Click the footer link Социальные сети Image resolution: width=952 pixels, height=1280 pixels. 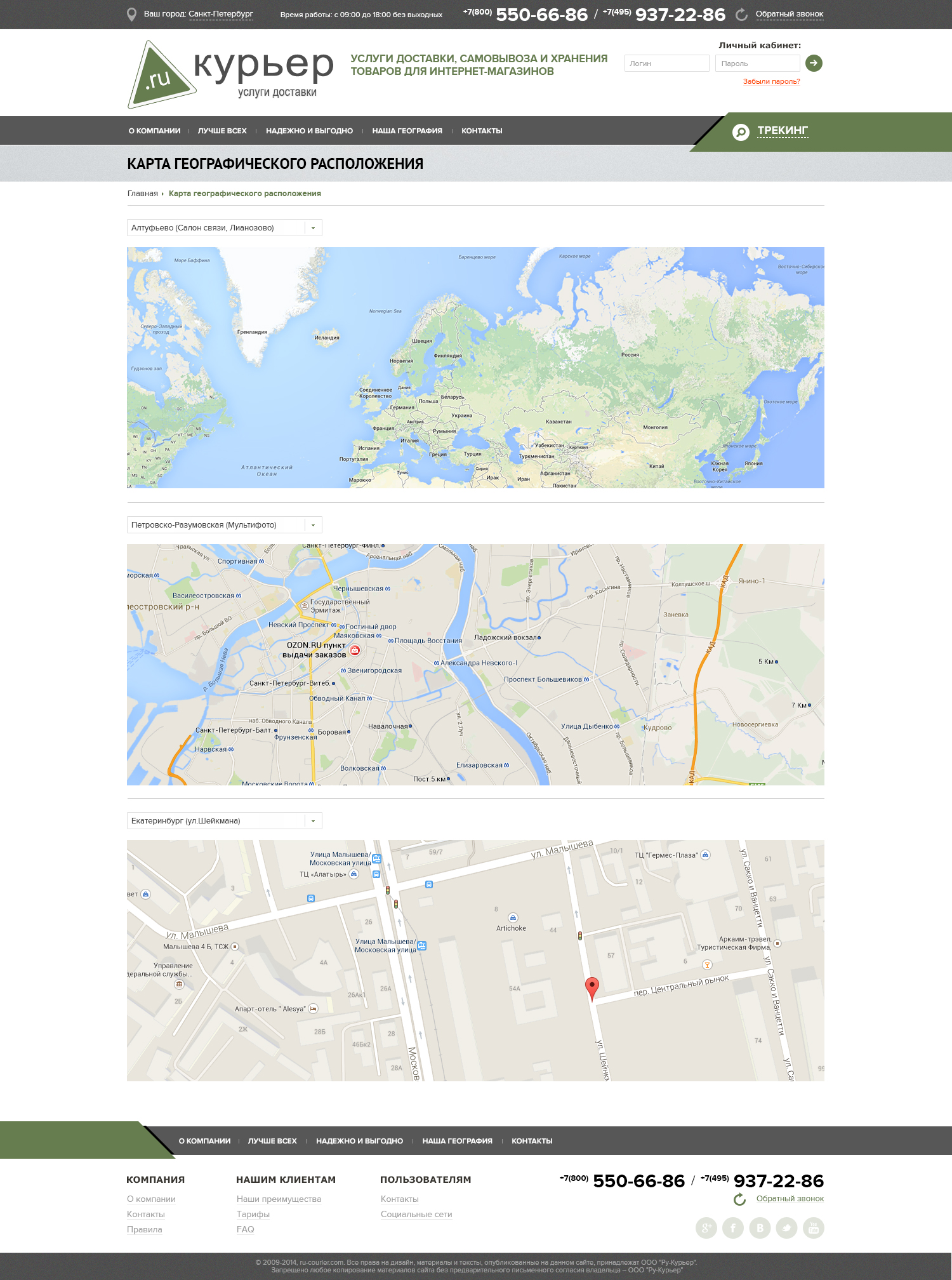click(x=416, y=1215)
